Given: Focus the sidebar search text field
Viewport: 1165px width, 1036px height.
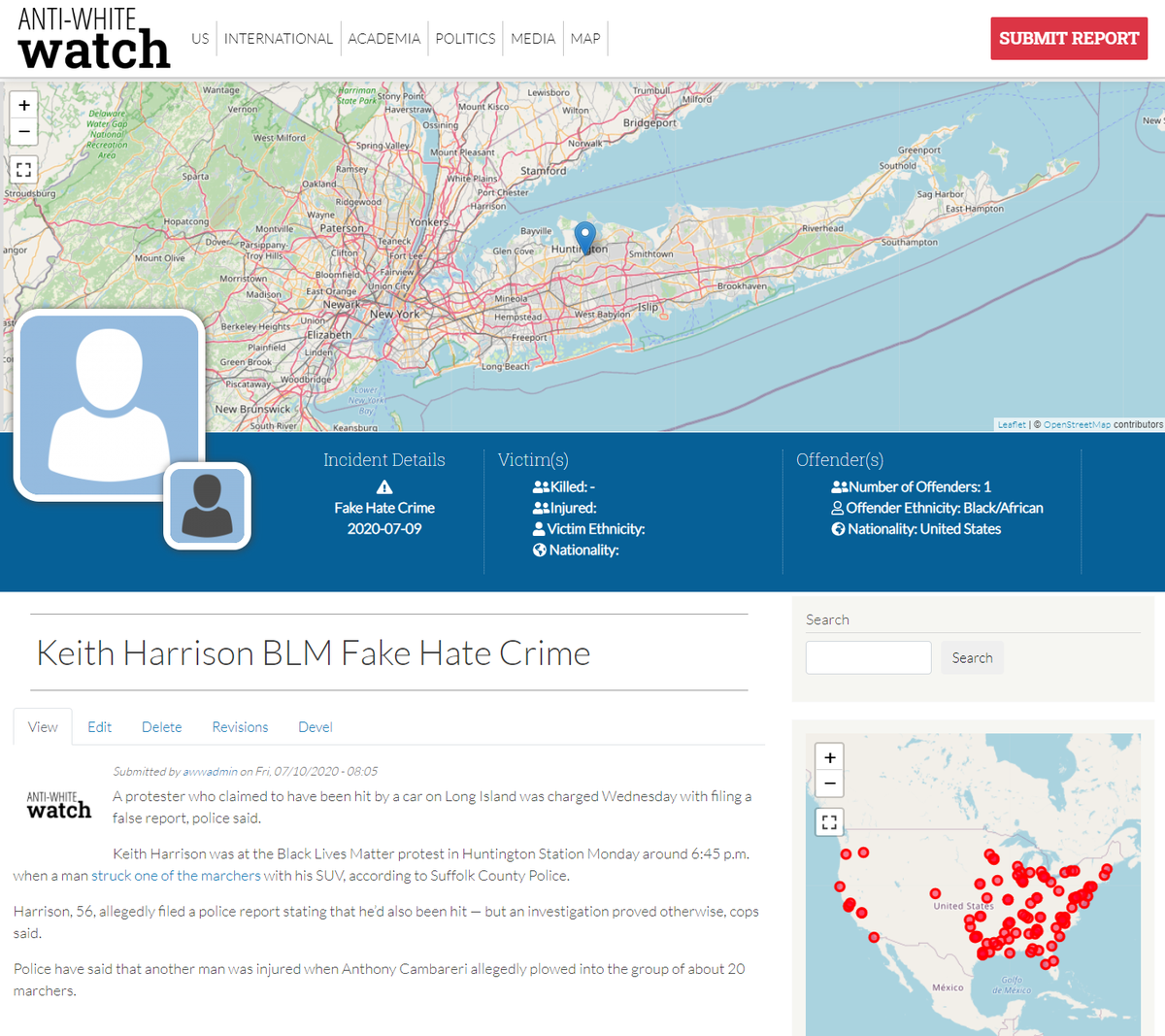Looking at the screenshot, I should pyautogui.click(x=869, y=657).
